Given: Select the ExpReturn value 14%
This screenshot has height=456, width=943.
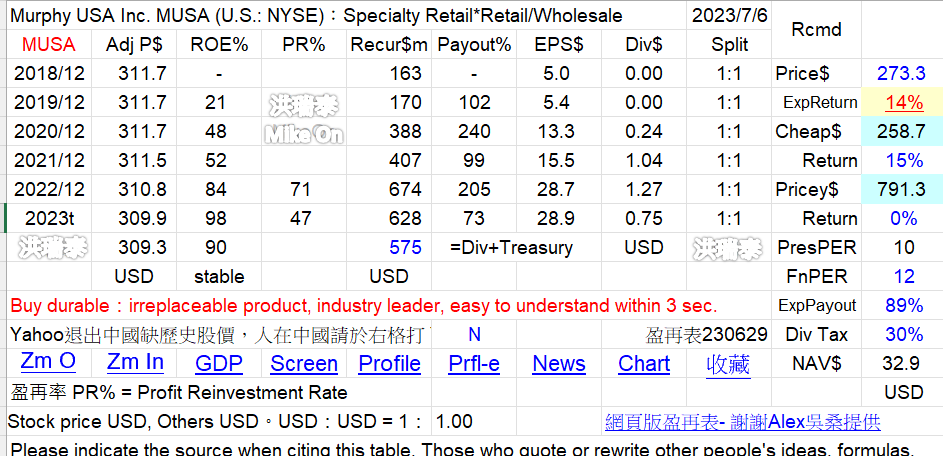Looking at the screenshot, I should (x=901, y=102).
